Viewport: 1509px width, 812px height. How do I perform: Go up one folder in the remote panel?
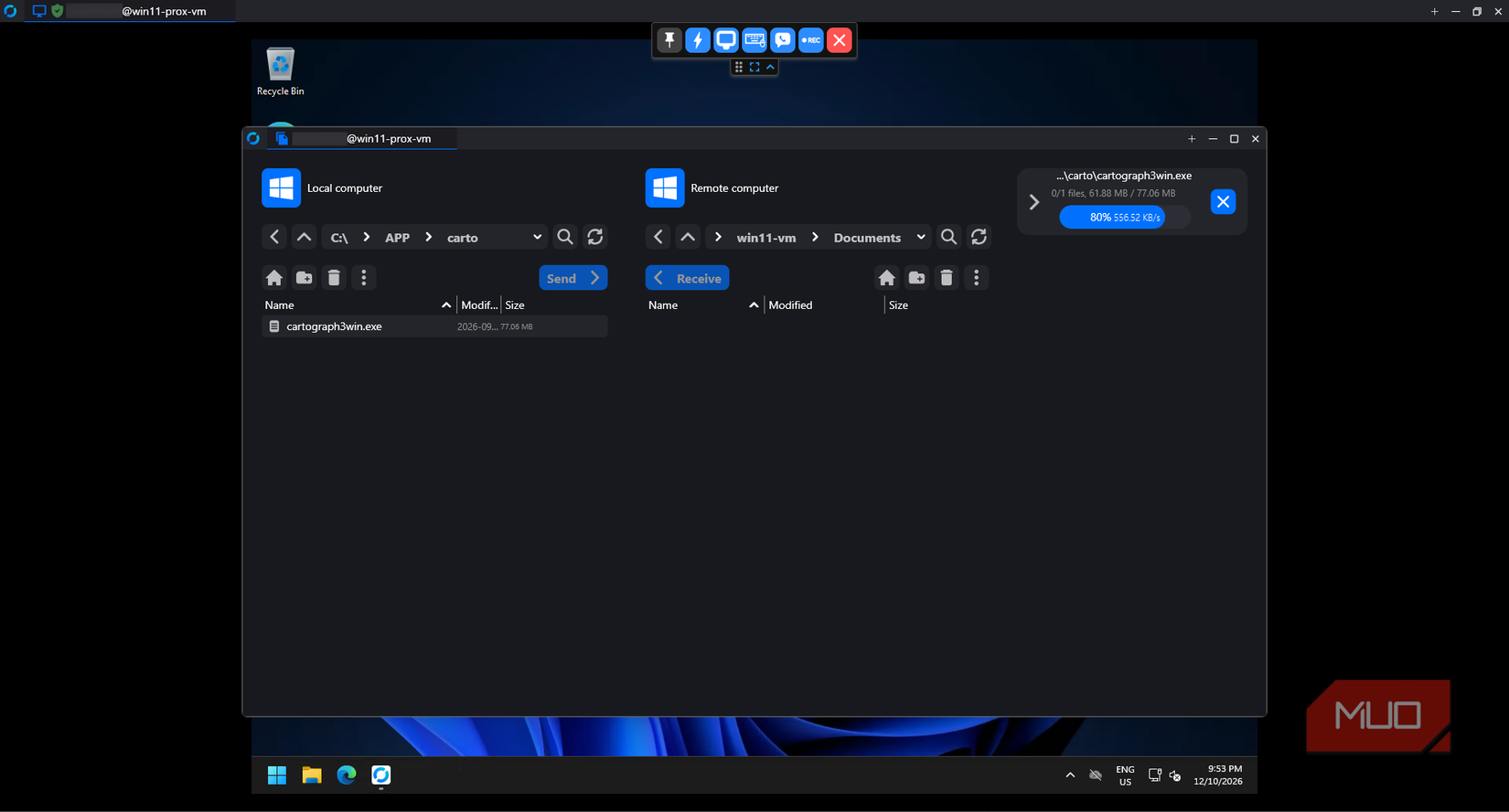(x=688, y=237)
